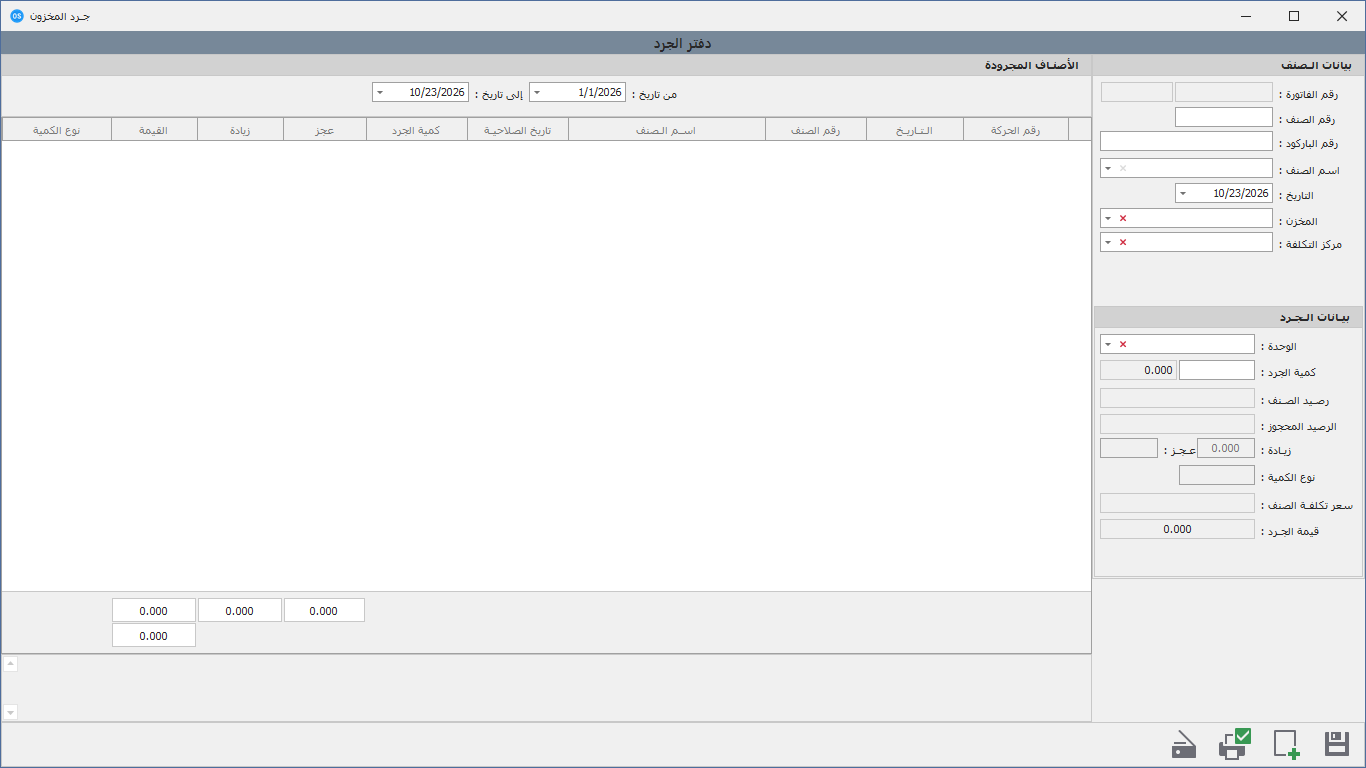
Task: Open the الوحدة unit dropdown
Action: point(1108,344)
